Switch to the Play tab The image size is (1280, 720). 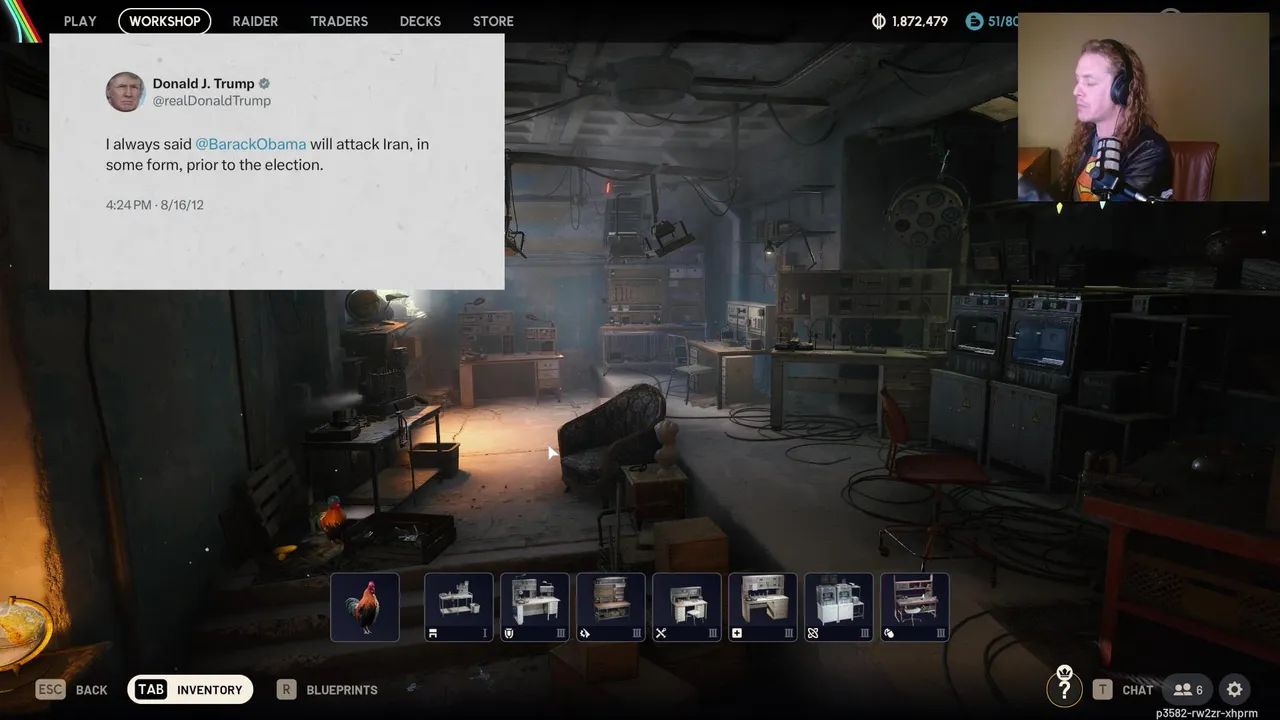click(x=80, y=21)
